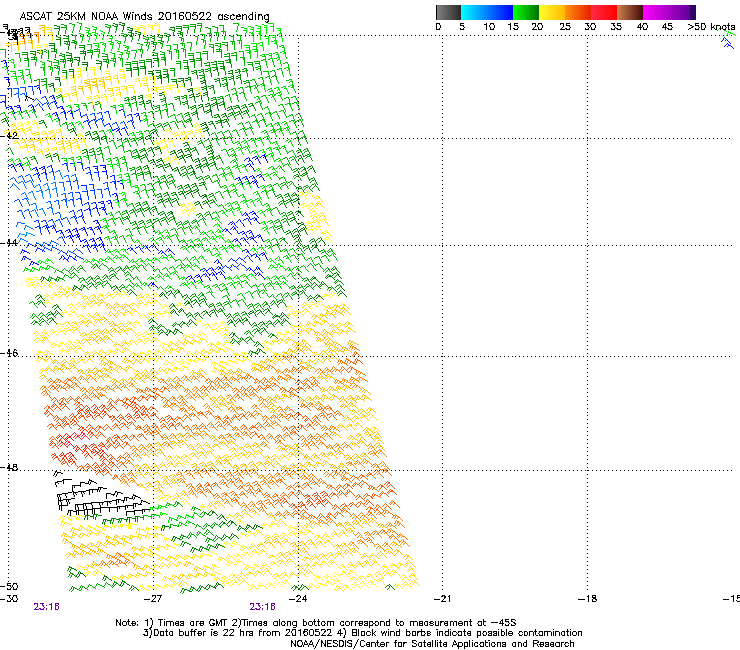The height and width of the screenshot is (650, 740).
Task: Click the note 'Black wind barbs indicate possible contamination'
Action: tap(467, 633)
